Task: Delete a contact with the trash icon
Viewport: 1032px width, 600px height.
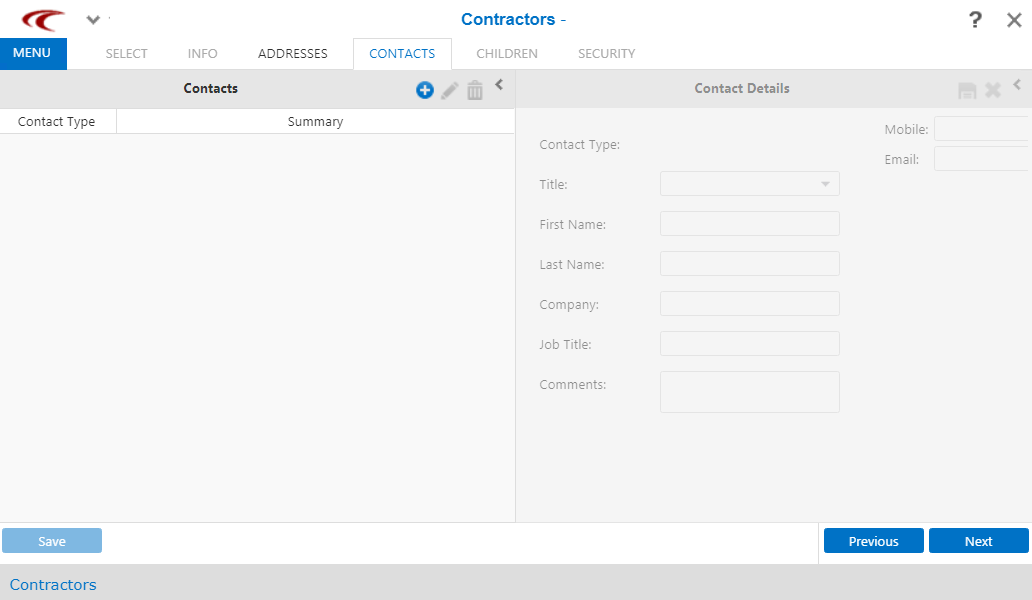Action: coord(475,90)
